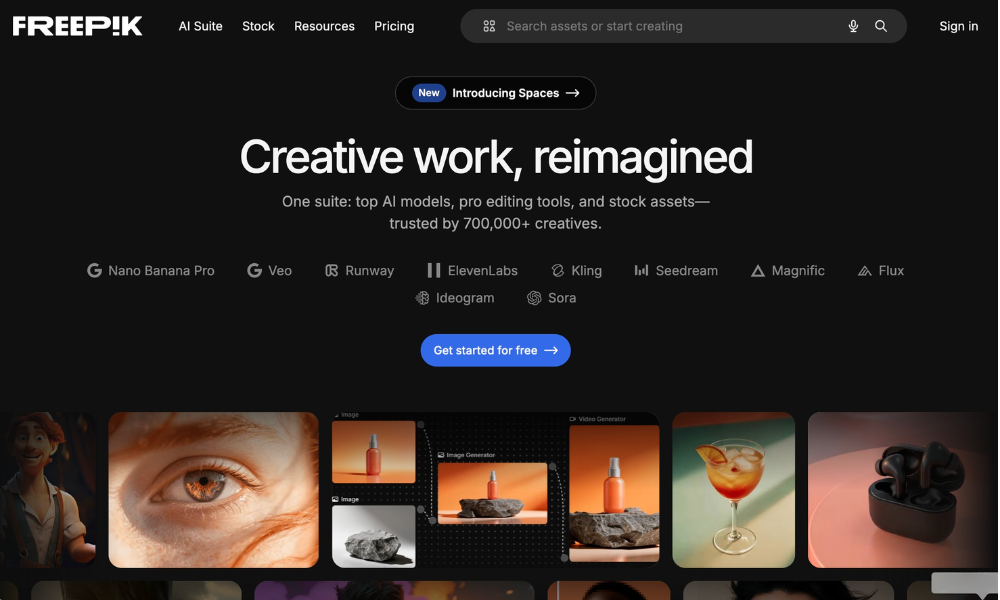The image size is (1000, 600).
Task: Open the cocktail glass image thumbnail
Action: coord(733,490)
